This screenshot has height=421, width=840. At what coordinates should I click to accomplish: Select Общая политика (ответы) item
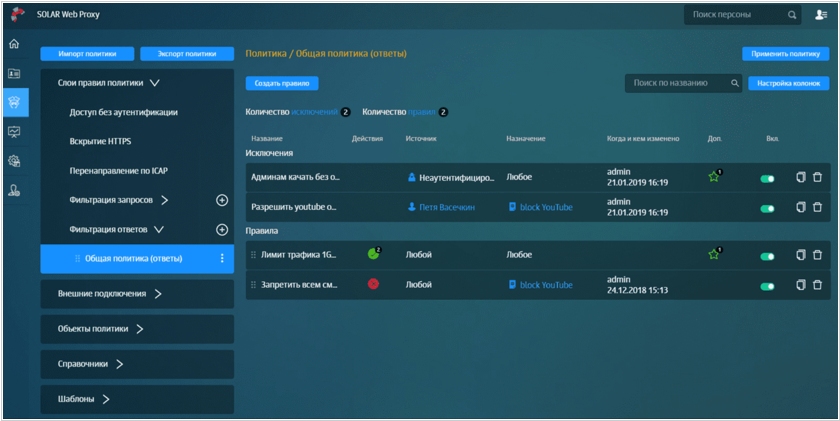pos(137,259)
